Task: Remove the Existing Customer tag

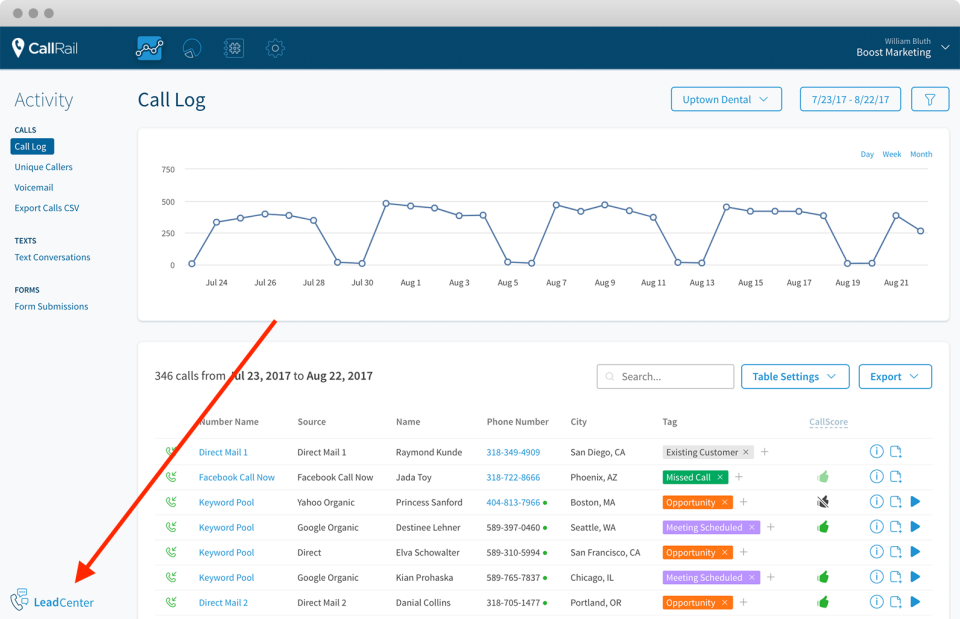Action: coord(746,452)
